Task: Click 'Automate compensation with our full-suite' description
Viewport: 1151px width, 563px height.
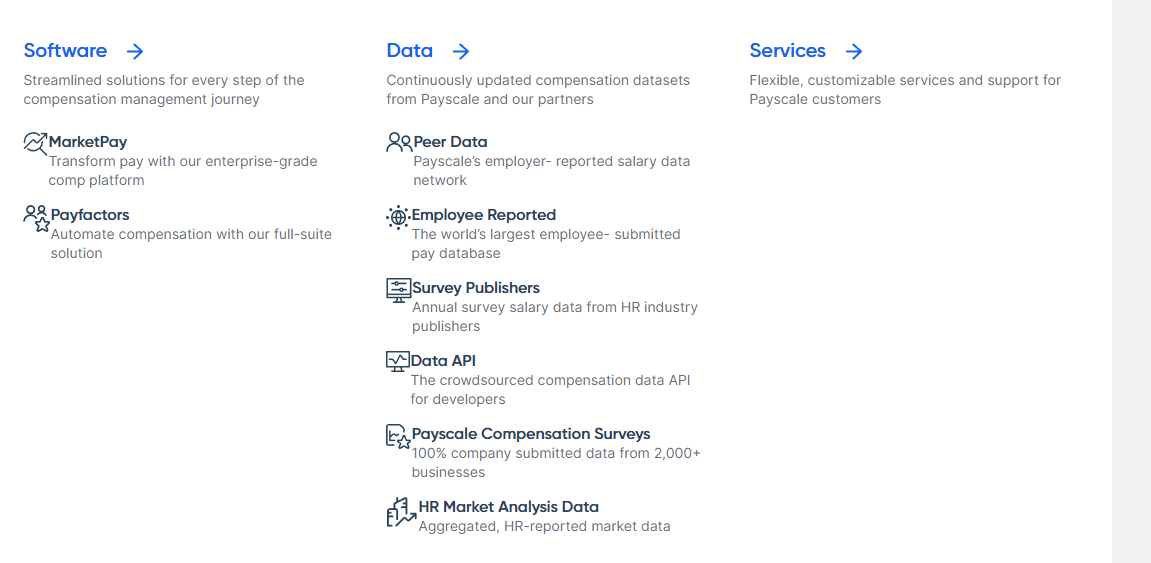Action: (x=192, y=234)
